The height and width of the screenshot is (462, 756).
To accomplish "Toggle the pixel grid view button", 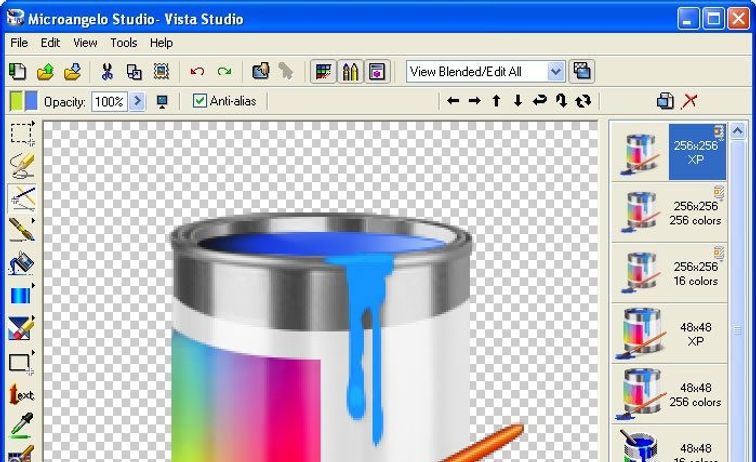I will [x=322, y=71].
